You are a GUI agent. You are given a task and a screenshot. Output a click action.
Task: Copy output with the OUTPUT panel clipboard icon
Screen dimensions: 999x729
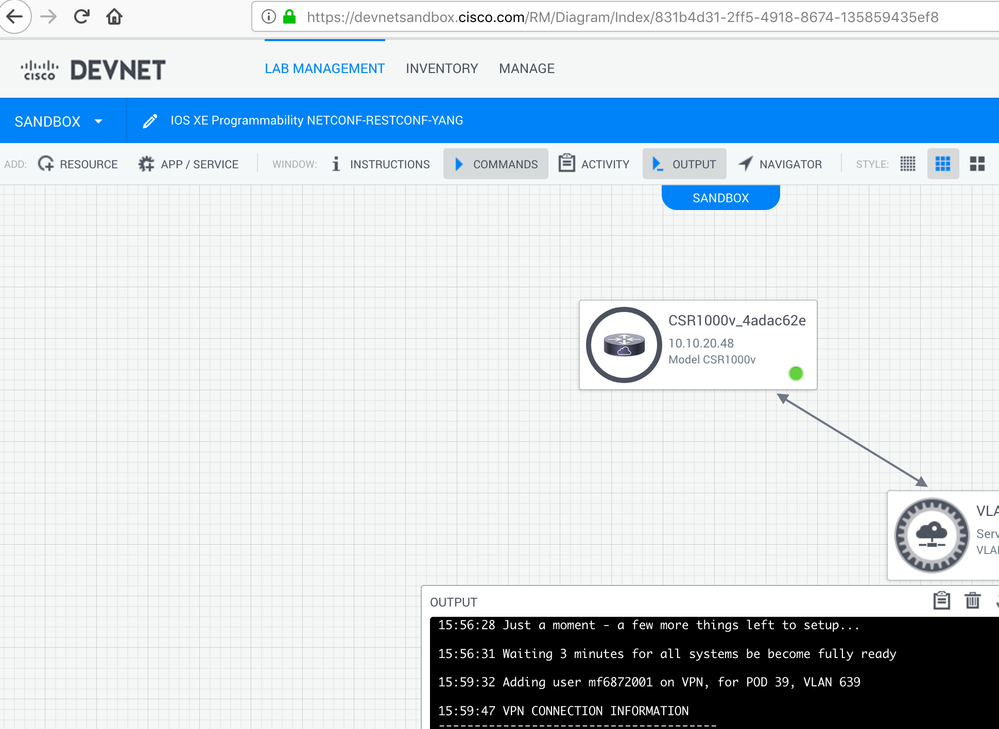click(941, 600)
